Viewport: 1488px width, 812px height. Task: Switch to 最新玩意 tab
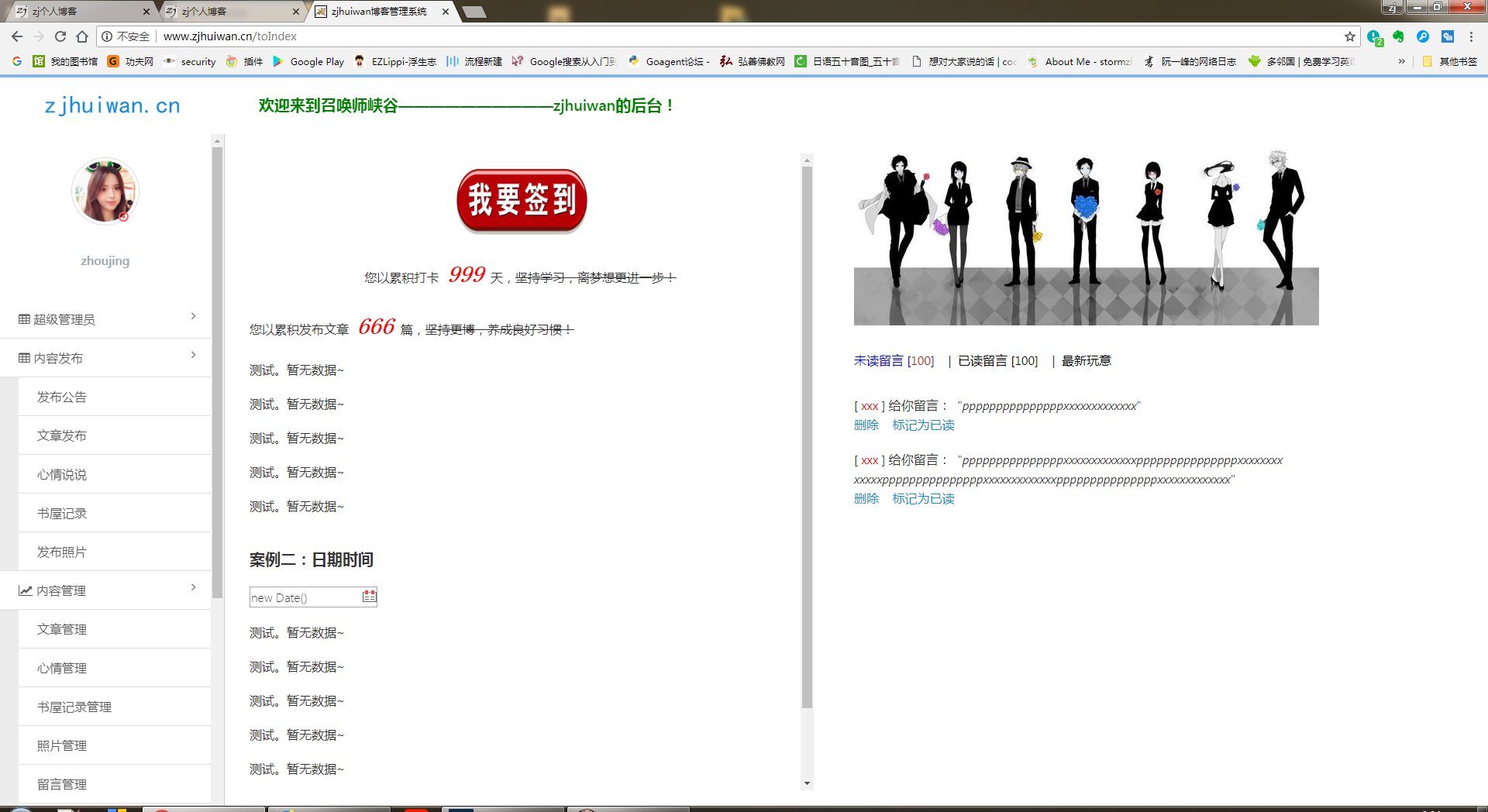1086,360
